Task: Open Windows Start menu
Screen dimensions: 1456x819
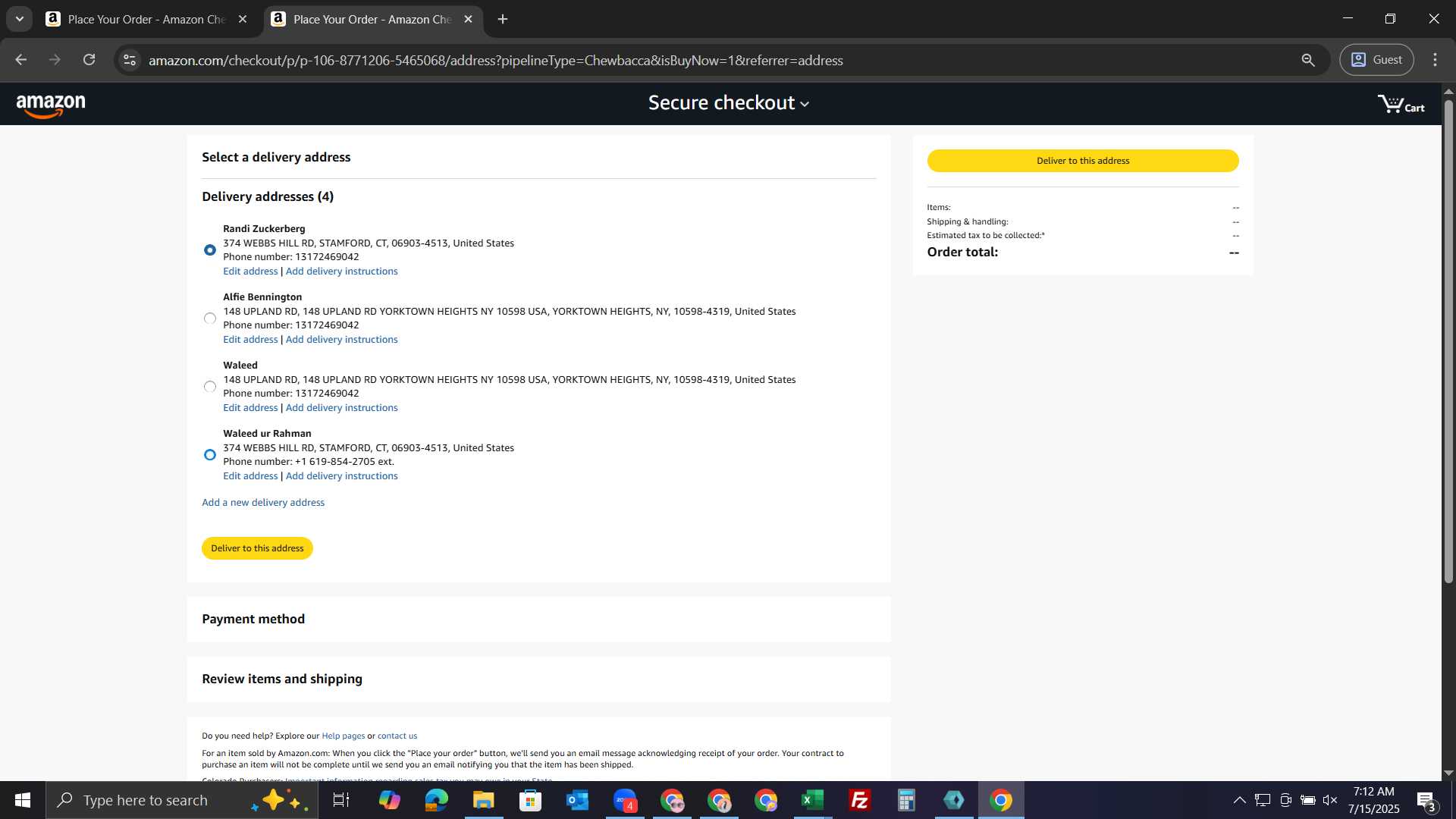Action: coord(23,800)
